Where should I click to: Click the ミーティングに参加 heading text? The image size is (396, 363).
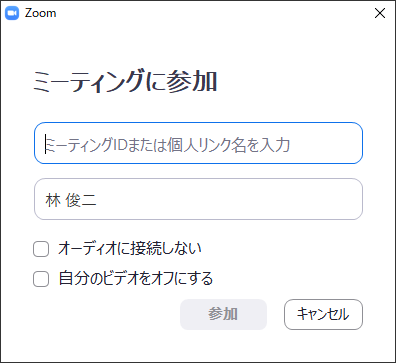coord(125,81)
